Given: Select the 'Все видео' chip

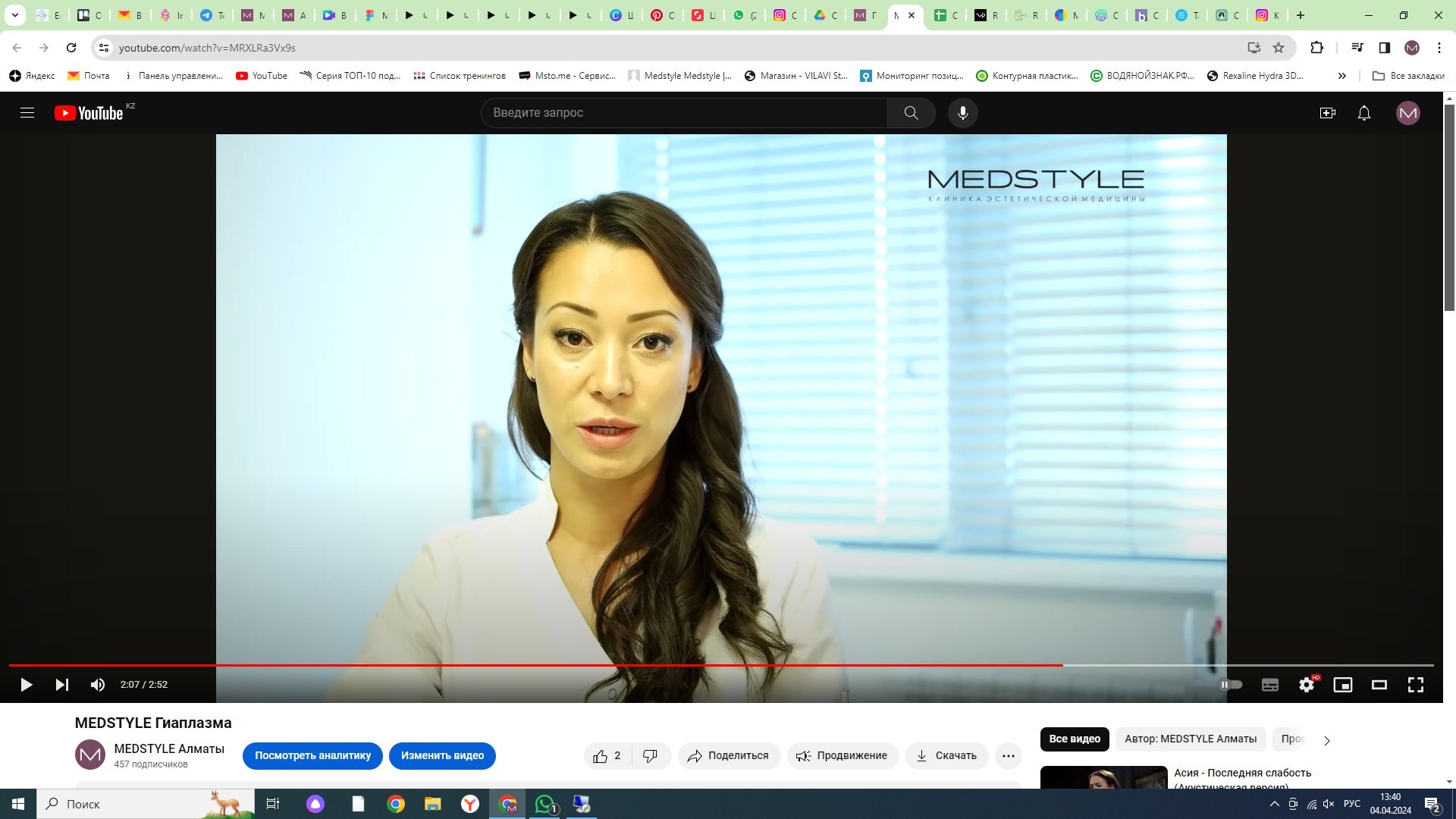Looking at the screenshot, I should (x=1074, y=739).
